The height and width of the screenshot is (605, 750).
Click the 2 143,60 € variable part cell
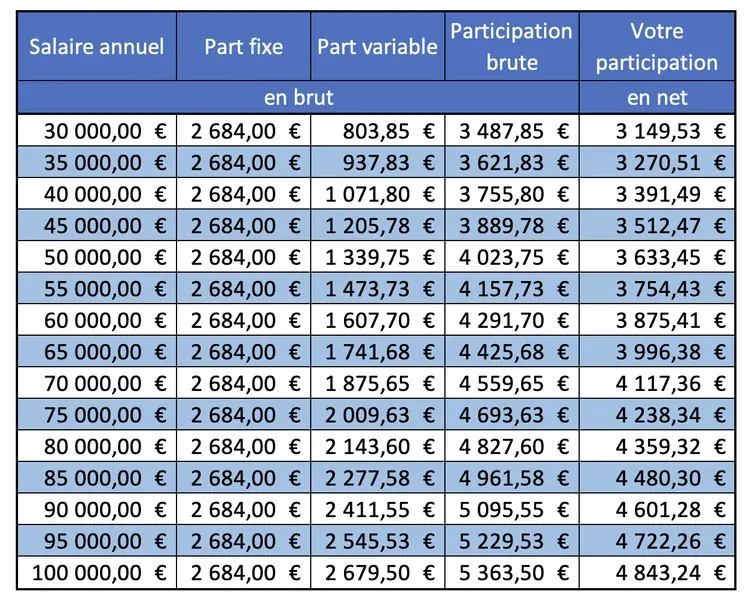tap(377, 447)
